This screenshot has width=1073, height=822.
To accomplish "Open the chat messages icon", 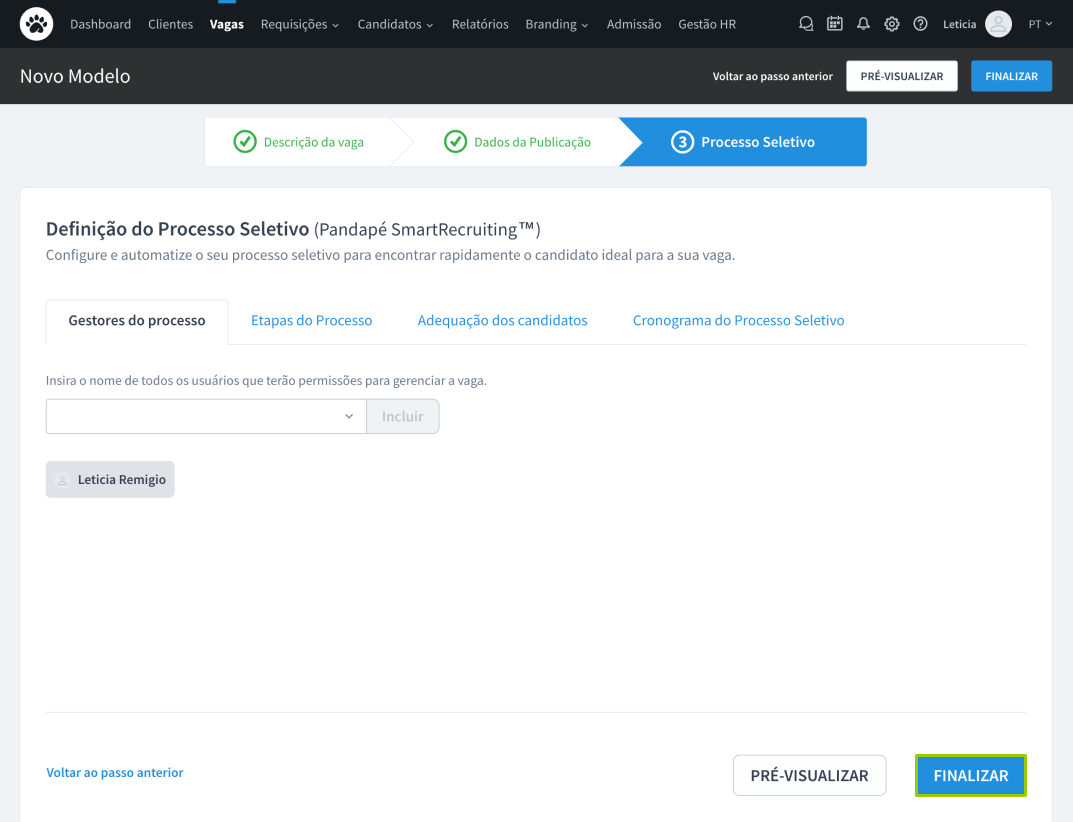I will click(806, 24).
